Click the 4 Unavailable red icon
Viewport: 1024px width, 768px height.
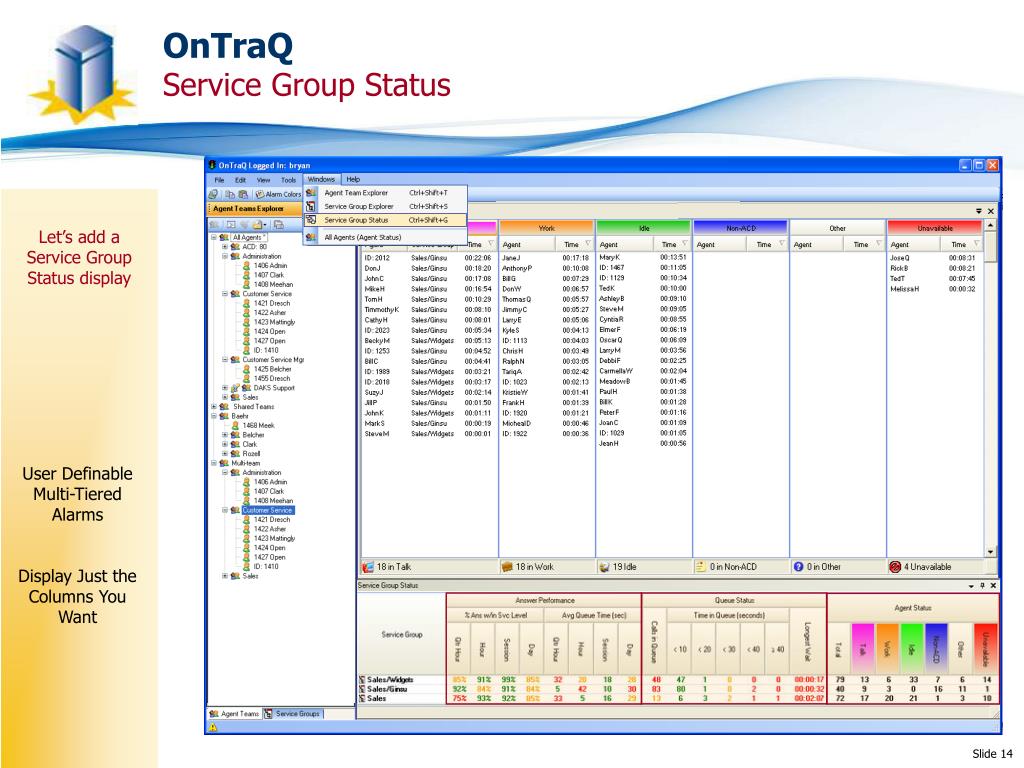[895, 567]
